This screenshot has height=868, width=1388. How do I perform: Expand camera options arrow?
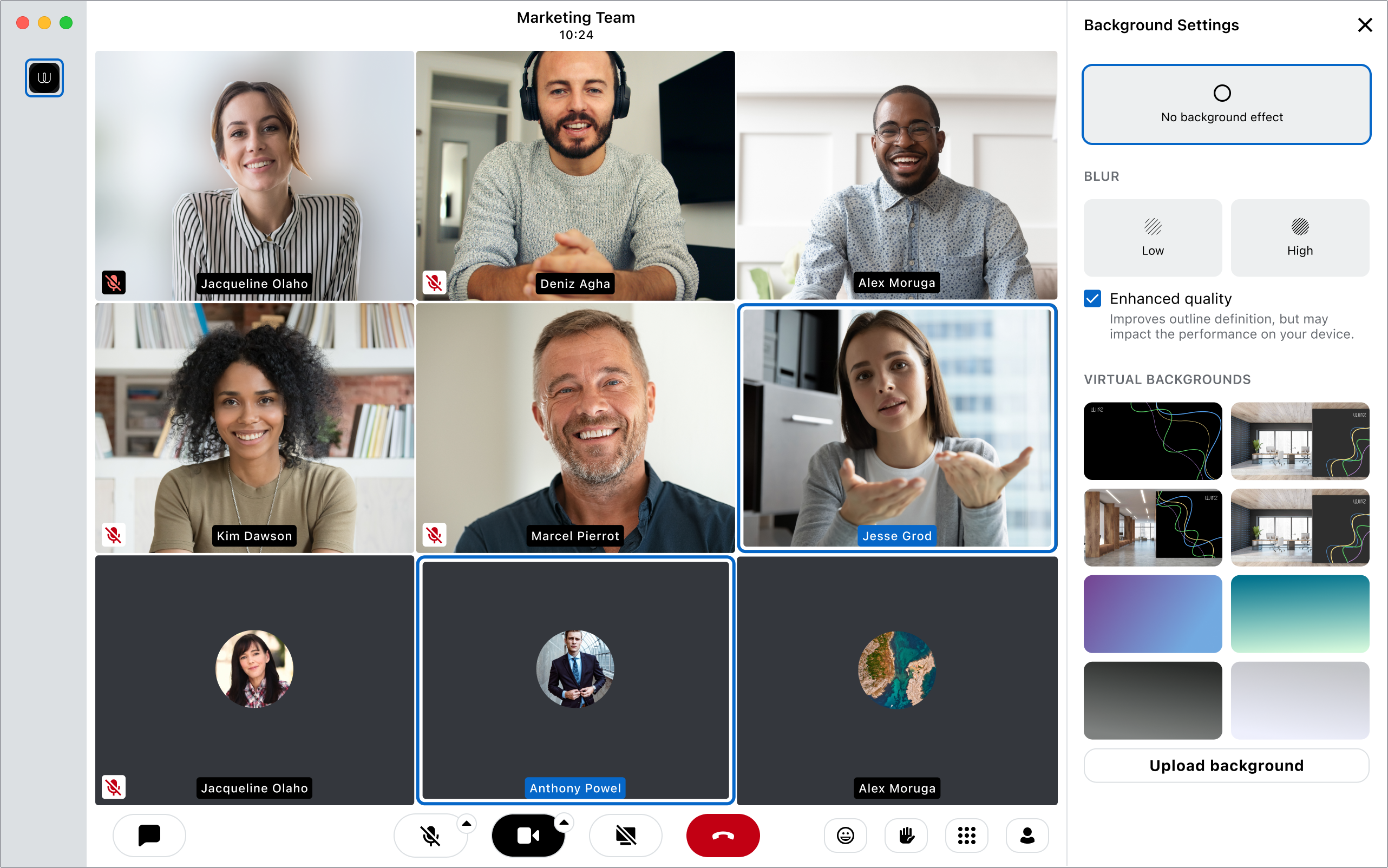click(564, 823)
